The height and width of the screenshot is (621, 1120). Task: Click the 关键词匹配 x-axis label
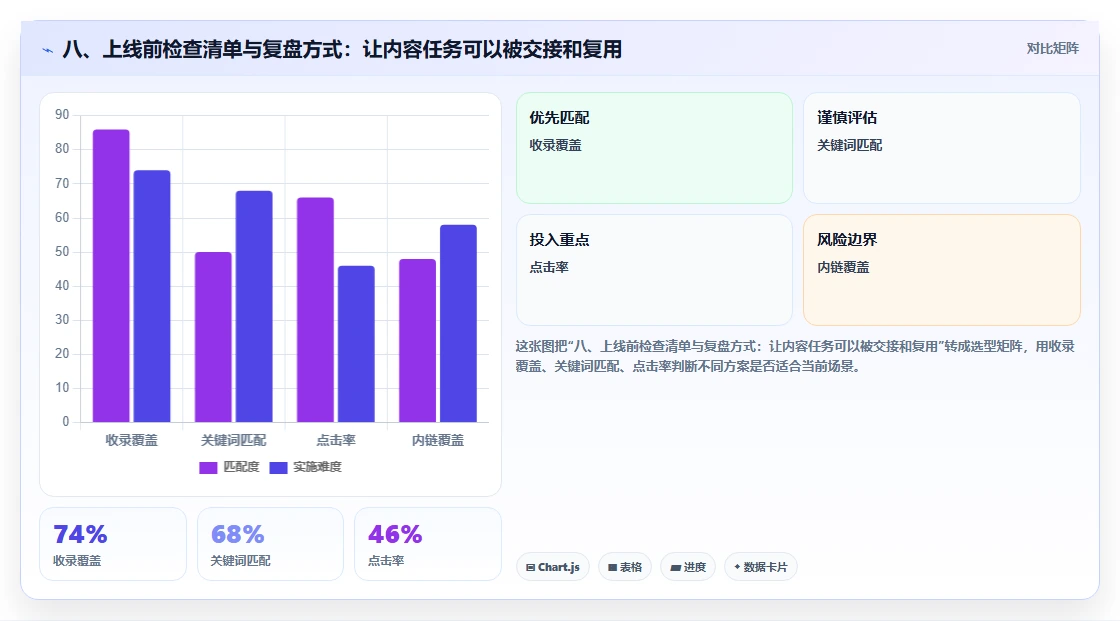[x=234, y=440]
